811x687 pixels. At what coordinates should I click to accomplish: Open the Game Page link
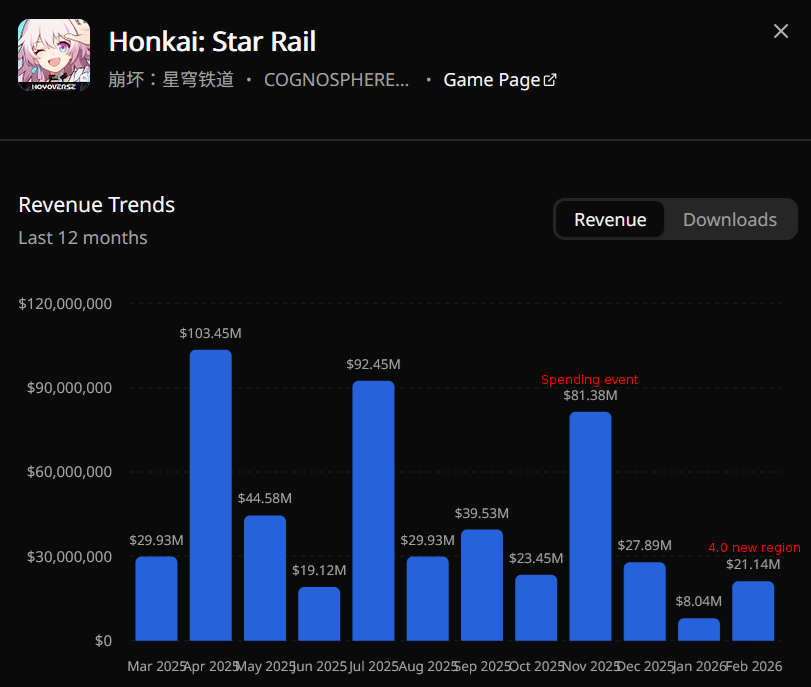(499, 80)
